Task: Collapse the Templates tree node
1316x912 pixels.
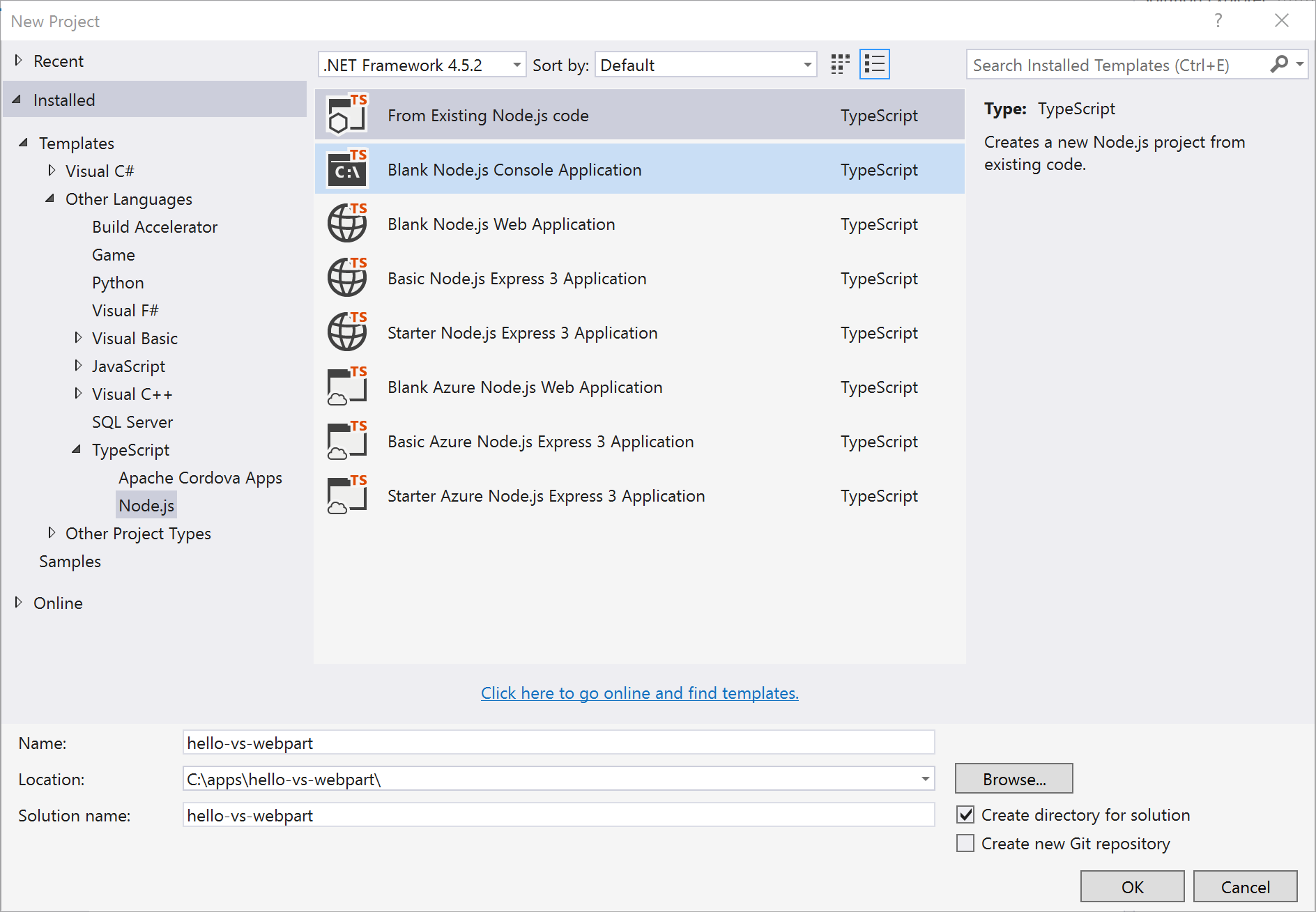Action: (24, 143)
